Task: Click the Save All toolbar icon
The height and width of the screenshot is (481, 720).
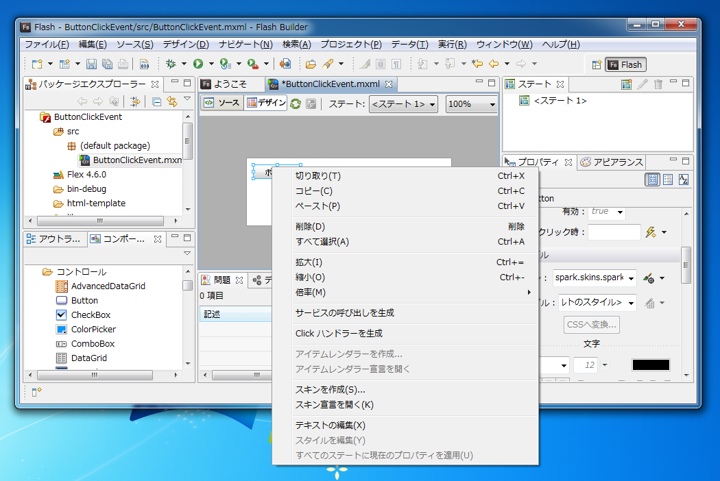Action: (107, 64)
